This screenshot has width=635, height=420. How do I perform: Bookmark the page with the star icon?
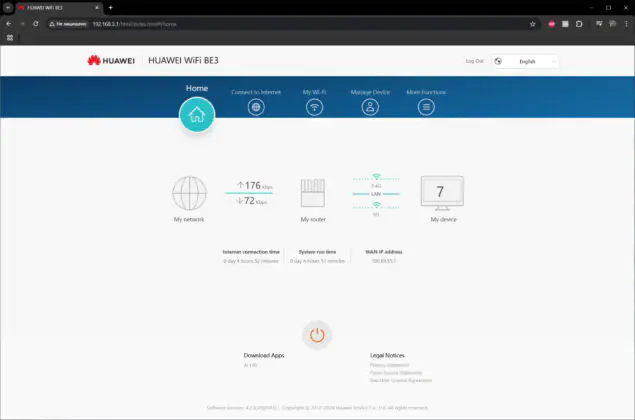click(x=533, y=24)
